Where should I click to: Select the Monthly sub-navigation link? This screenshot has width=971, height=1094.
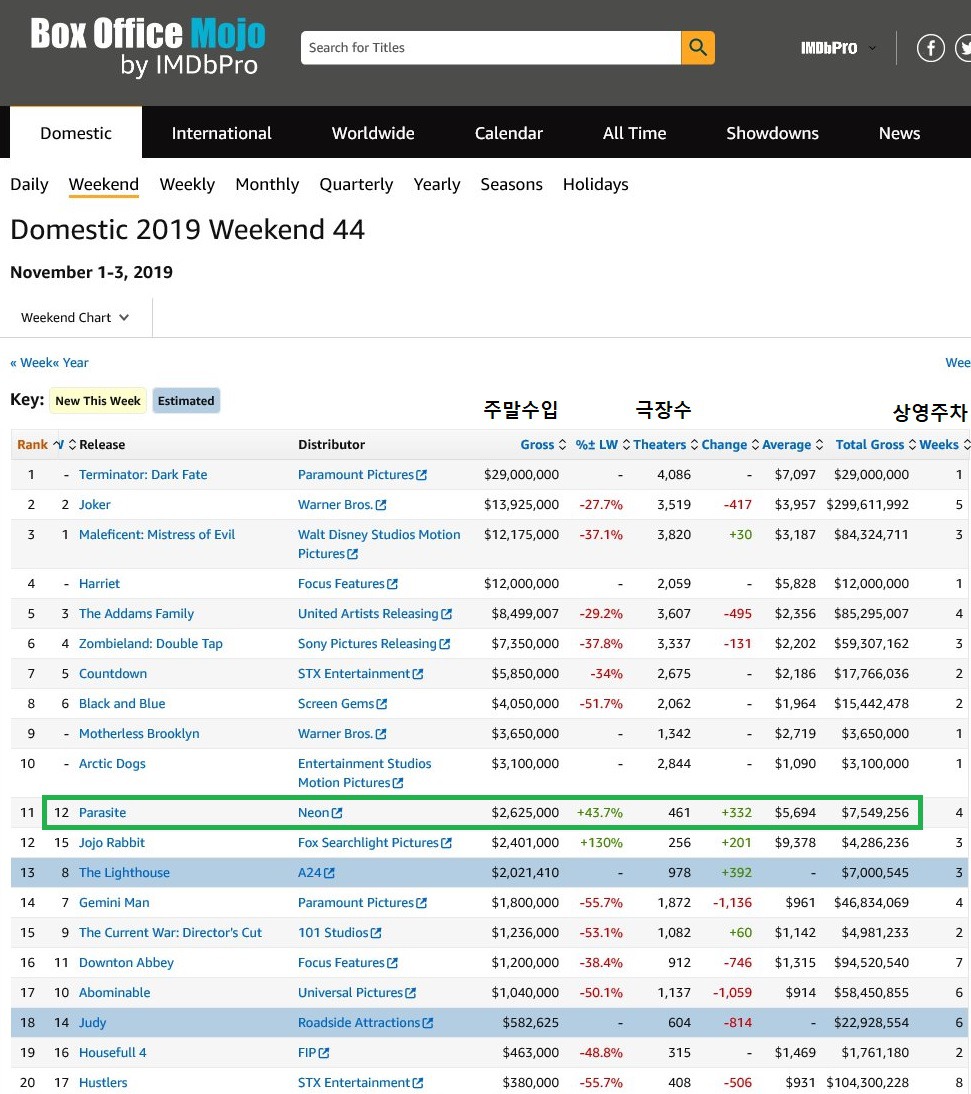(x=267, y=184)
